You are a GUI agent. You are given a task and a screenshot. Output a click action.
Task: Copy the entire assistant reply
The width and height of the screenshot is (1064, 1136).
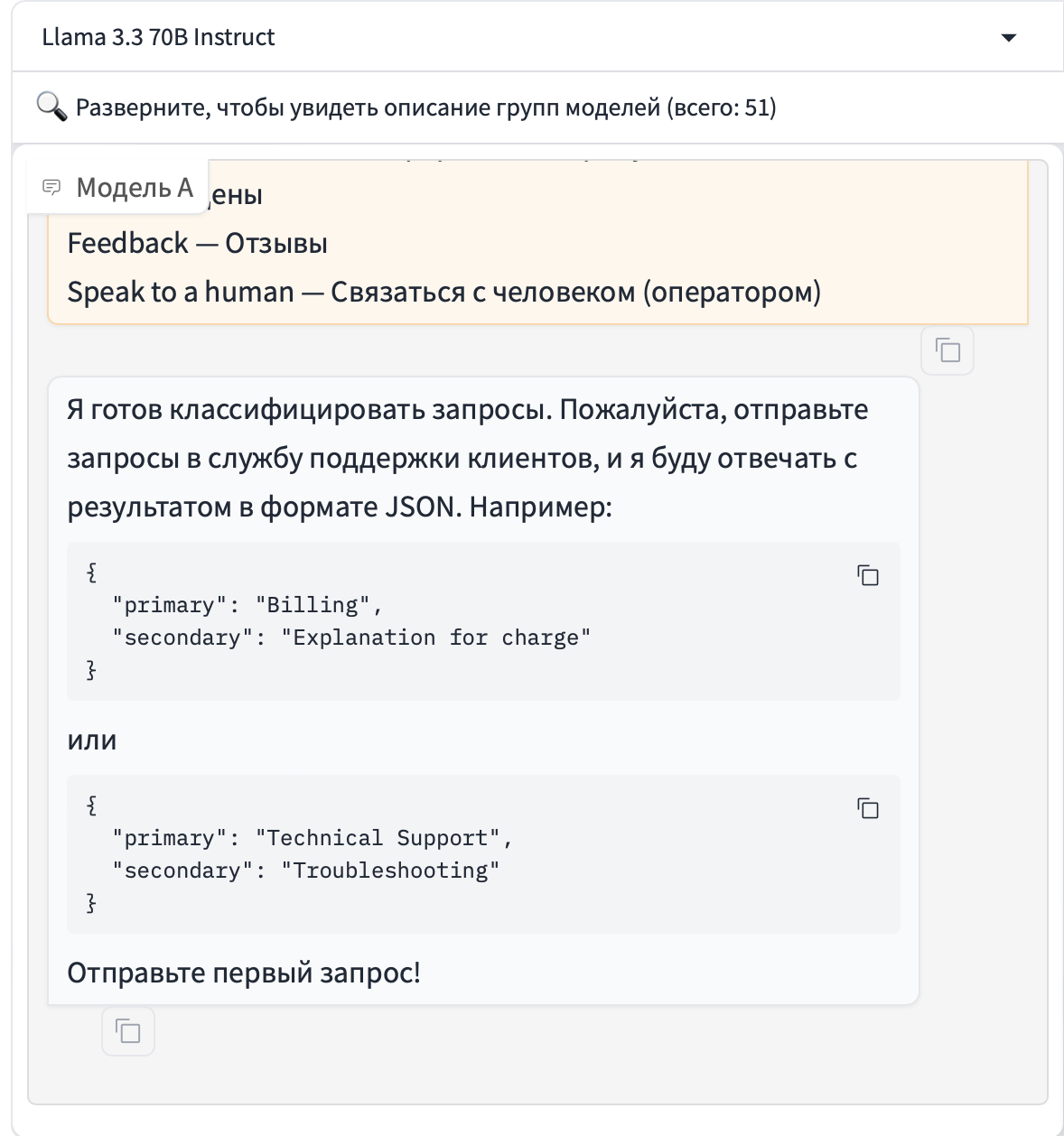pyautogui.click(x=128, y=1031)
